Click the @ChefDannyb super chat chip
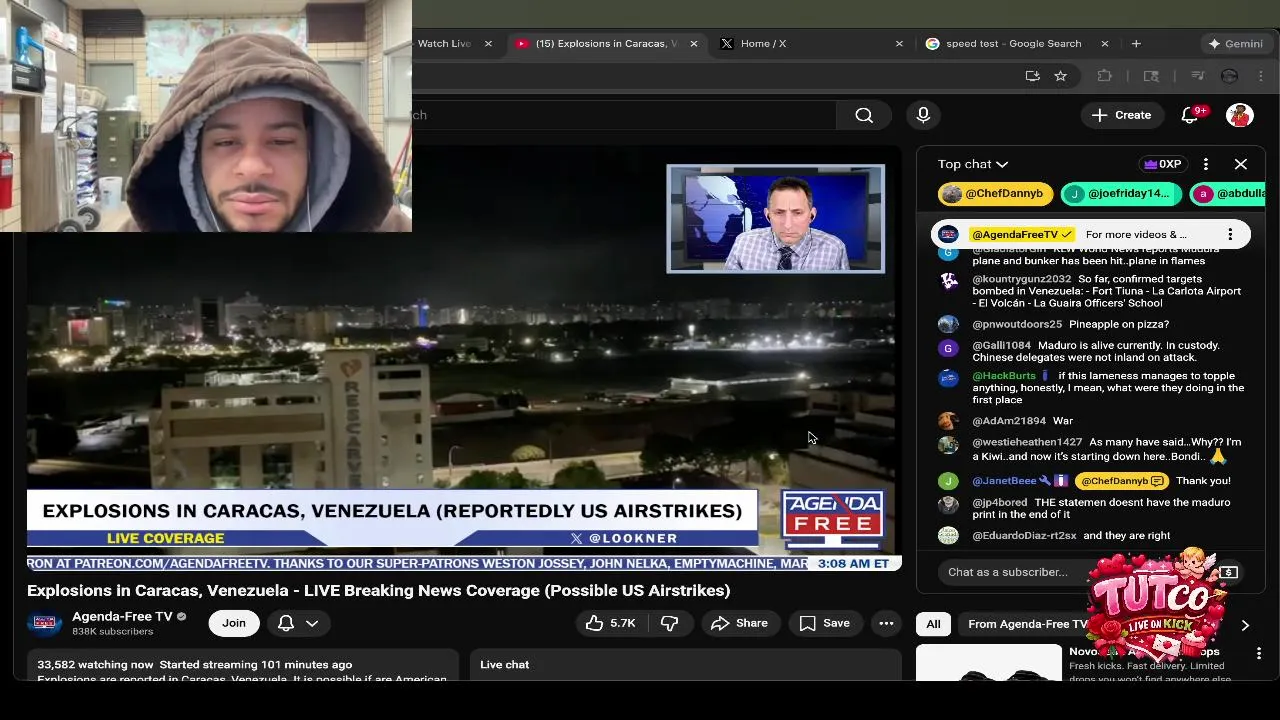Viewport: 1280px width, 720px height. tap(995, 194)
